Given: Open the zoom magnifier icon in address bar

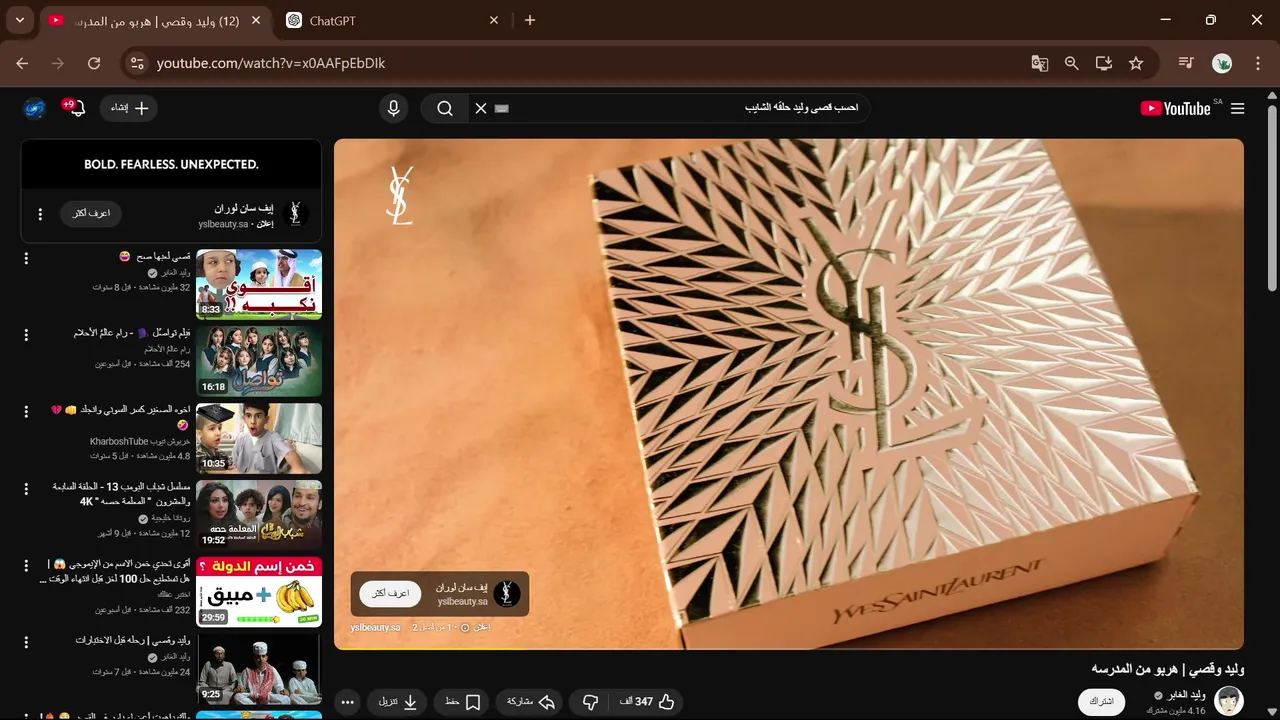Looking at the screenshot, I should (x=1072, y=63).
